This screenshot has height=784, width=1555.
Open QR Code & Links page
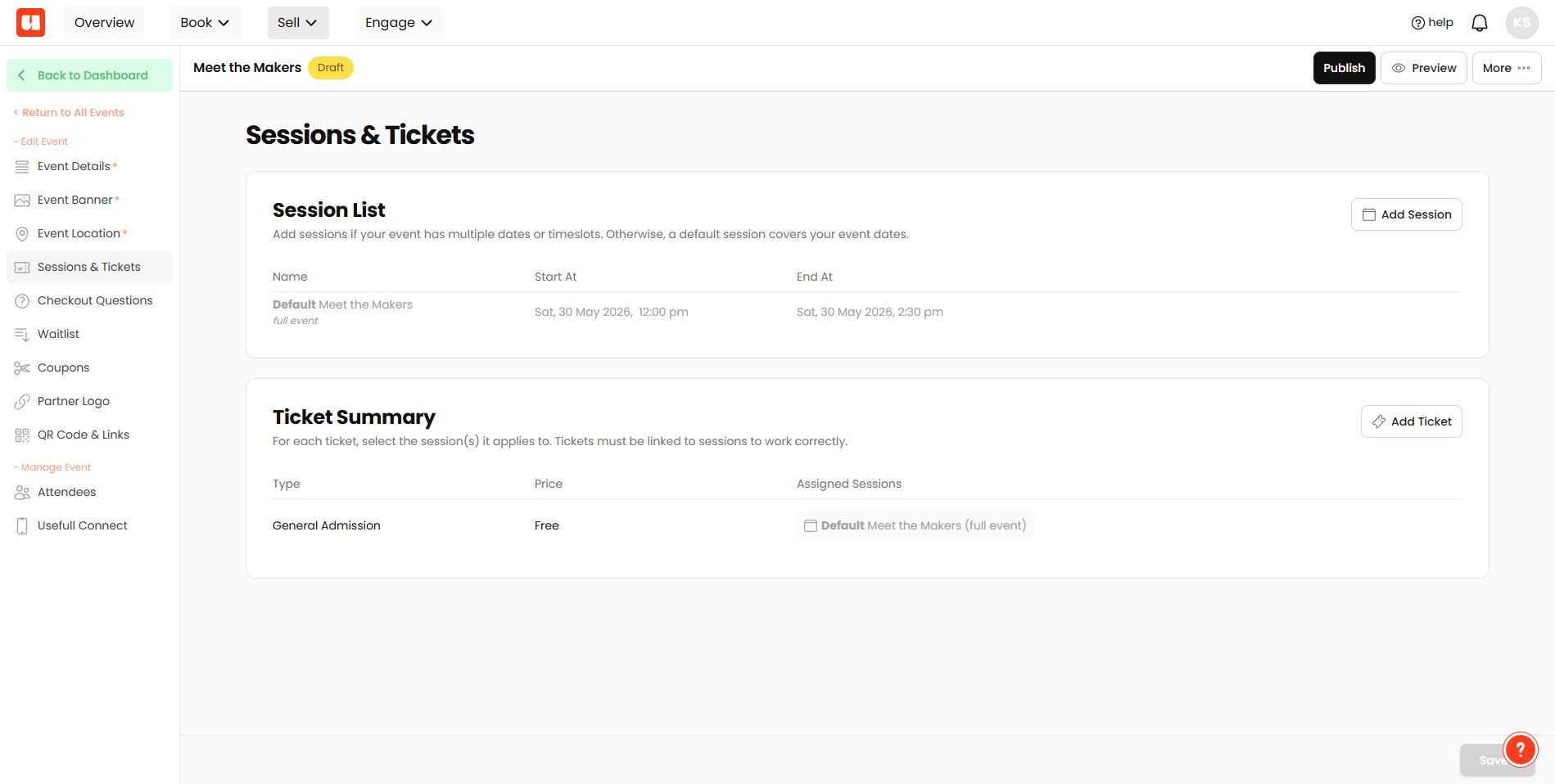(89, 435)
